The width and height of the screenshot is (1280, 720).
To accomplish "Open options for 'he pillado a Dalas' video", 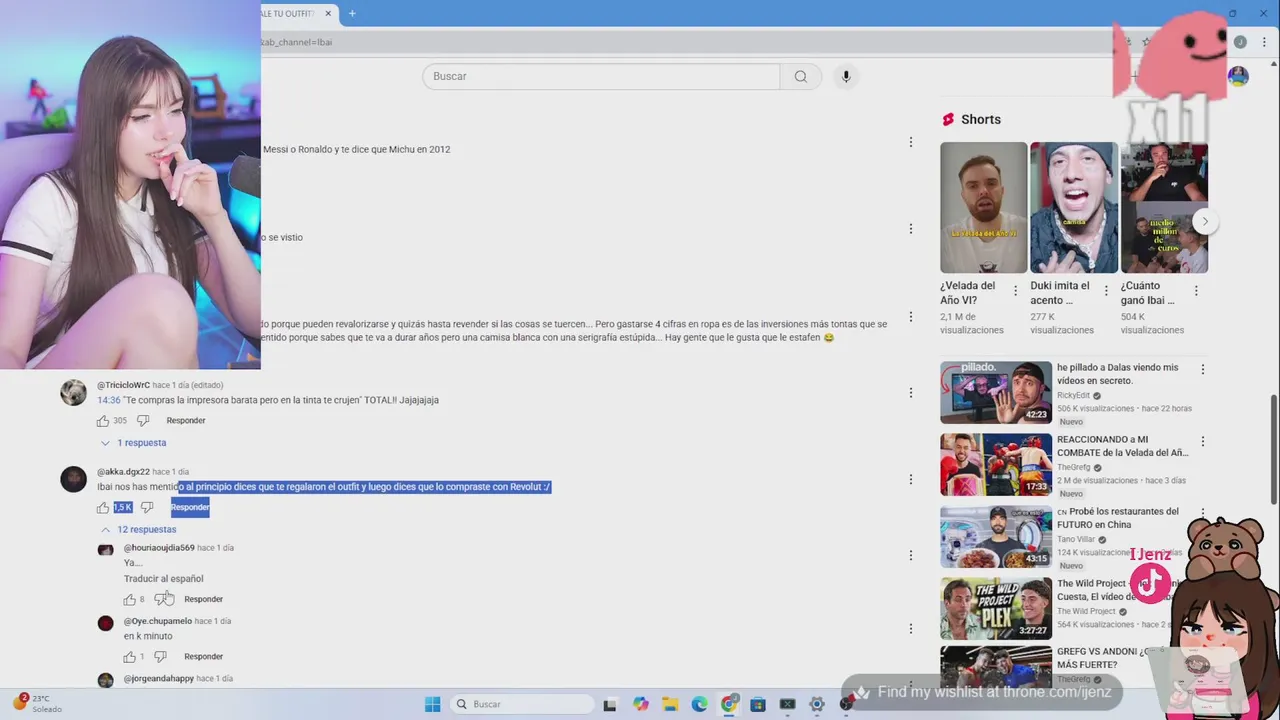I will click(1202, 369).
